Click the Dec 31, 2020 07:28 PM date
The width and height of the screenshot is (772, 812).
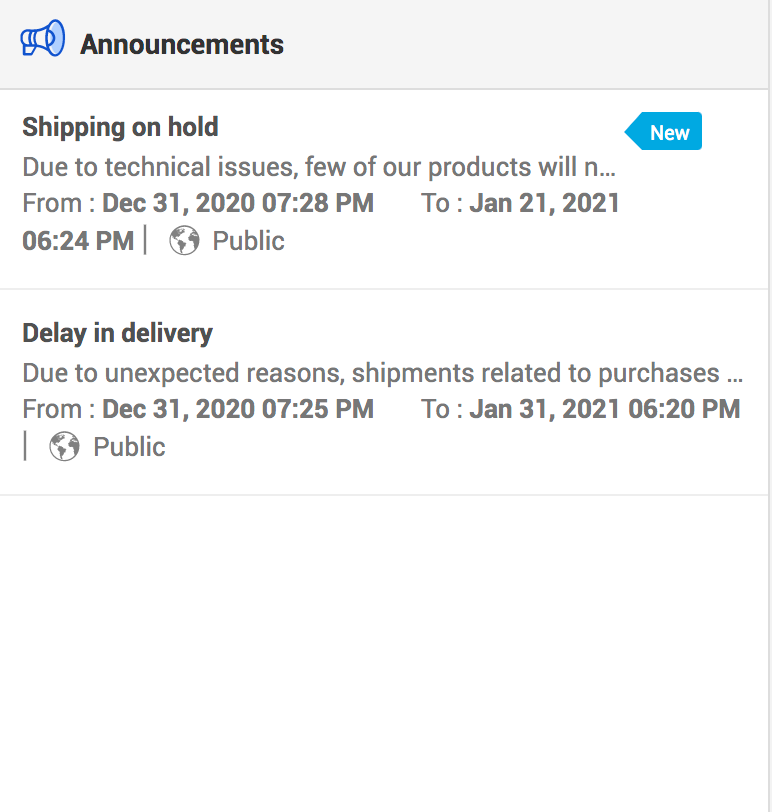click(x=238, y=204)
